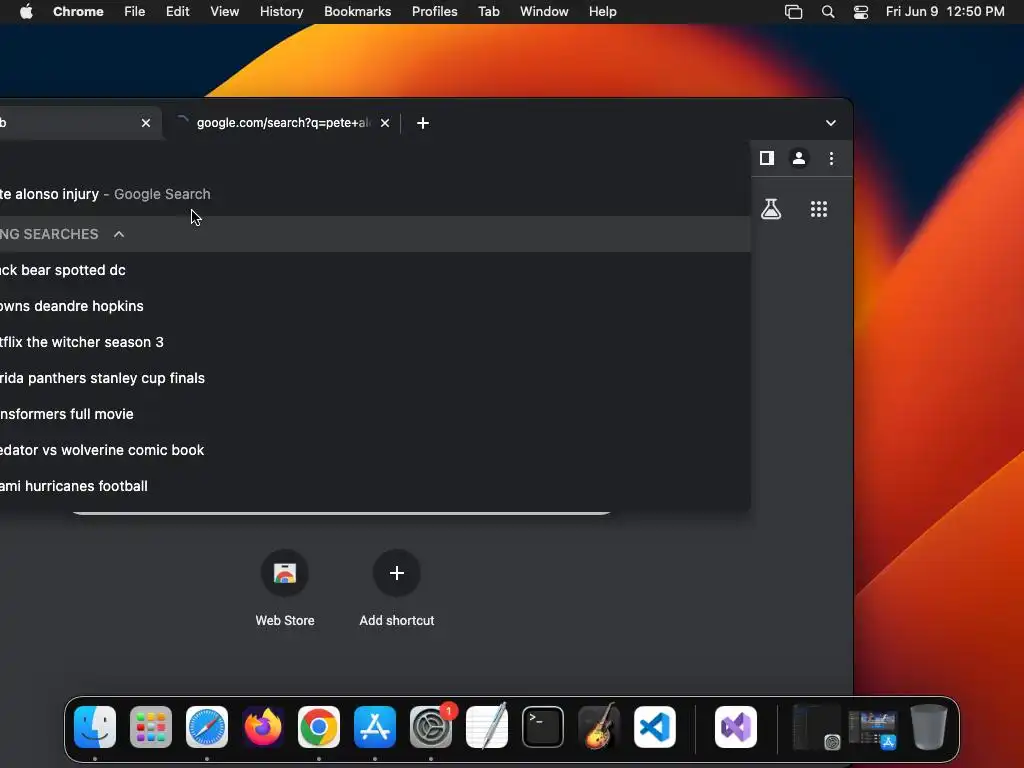Open the Help menu

(602, 12)
